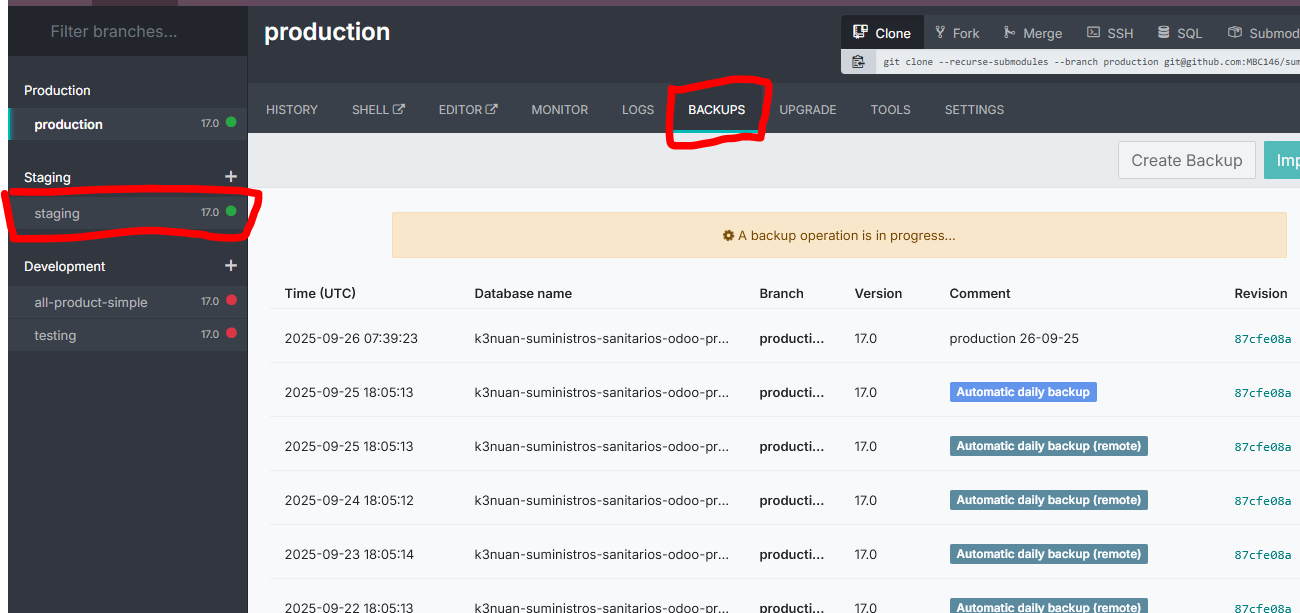Image resolution: width=1300 pixels, height=613 pixels.
Task: Switch to the Fork command tab
Action: tap(957, 33)
